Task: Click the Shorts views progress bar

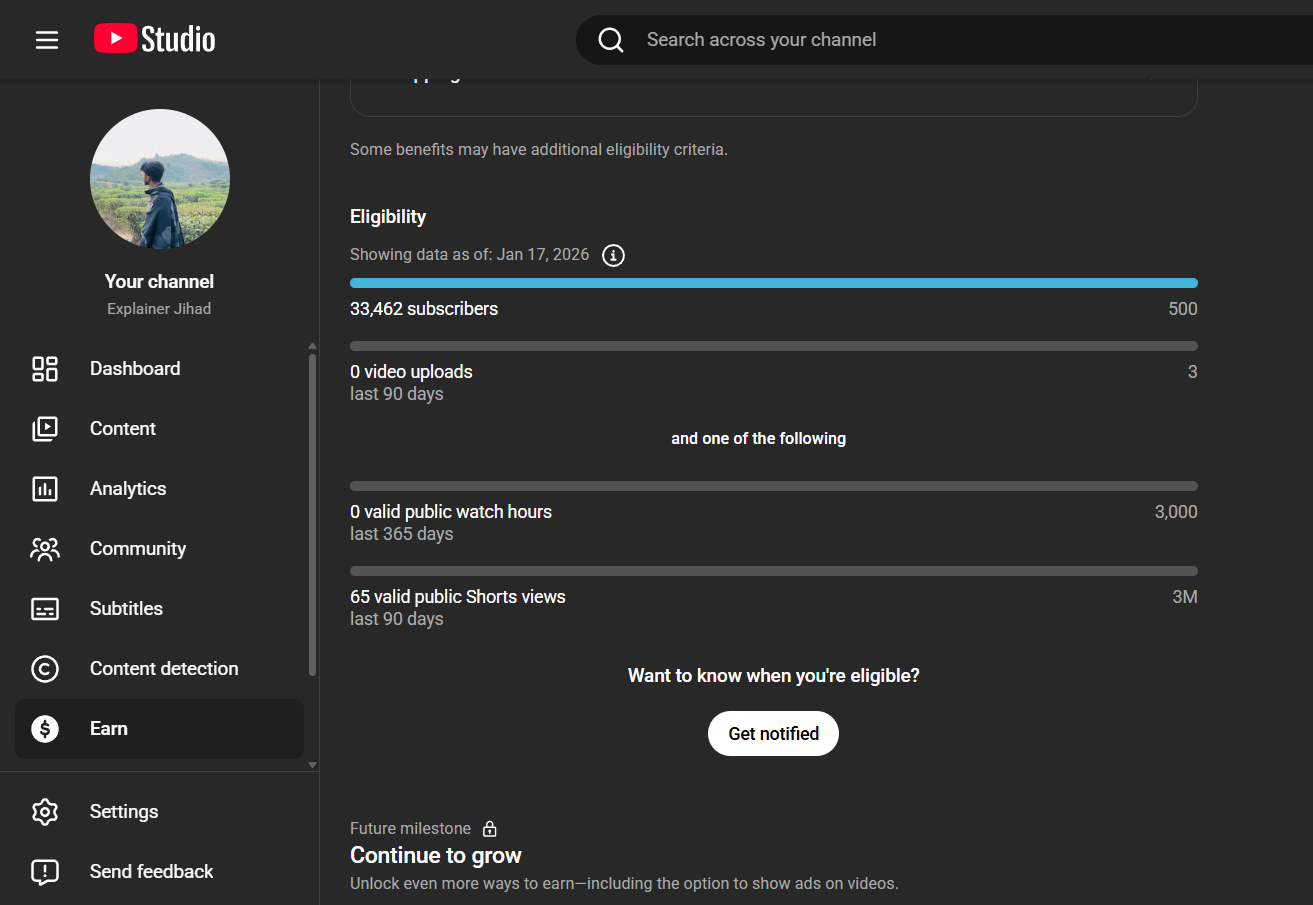Action: pos(773,571)
